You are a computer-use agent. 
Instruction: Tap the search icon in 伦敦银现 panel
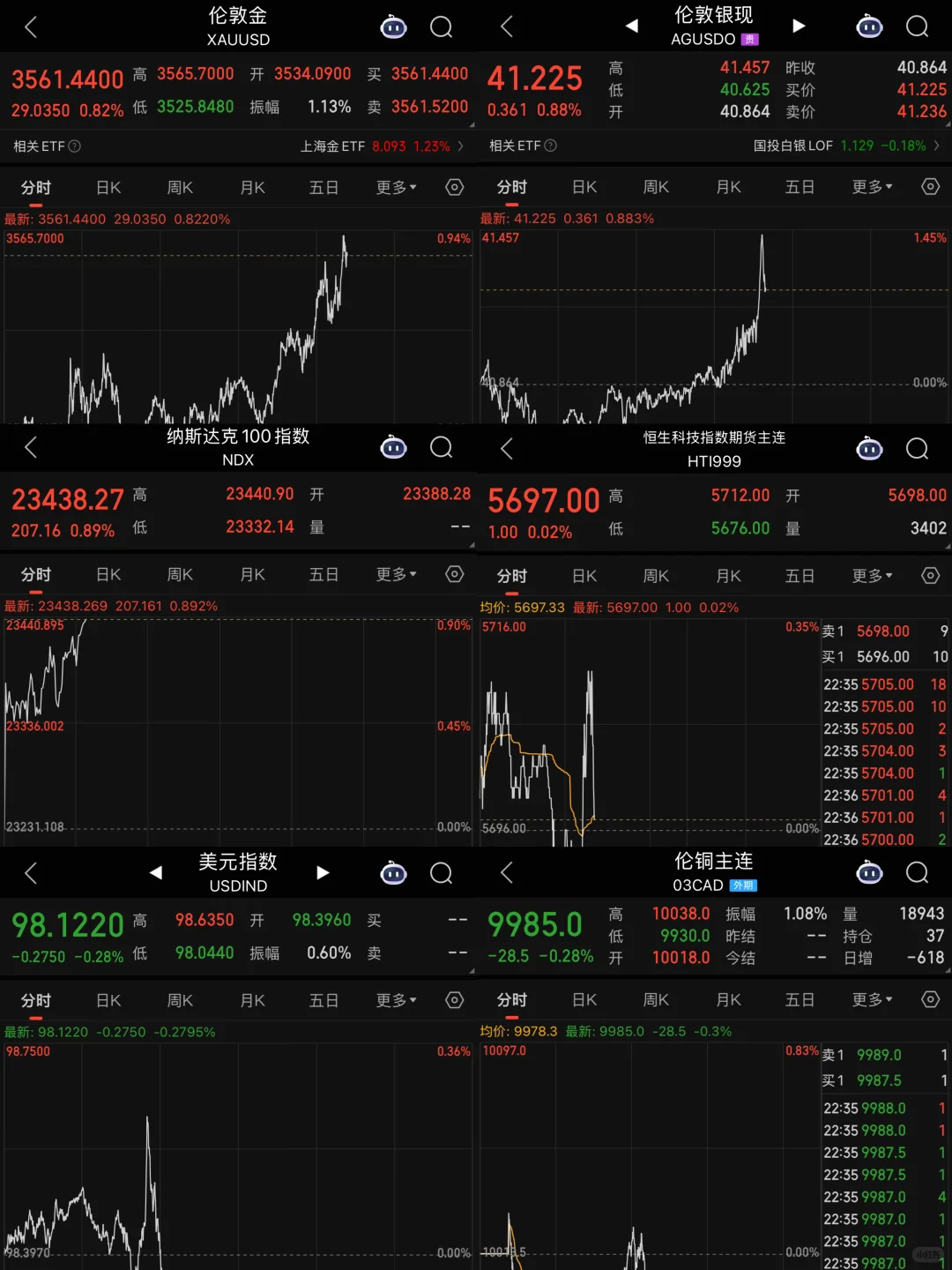click(x=918, y=26)
